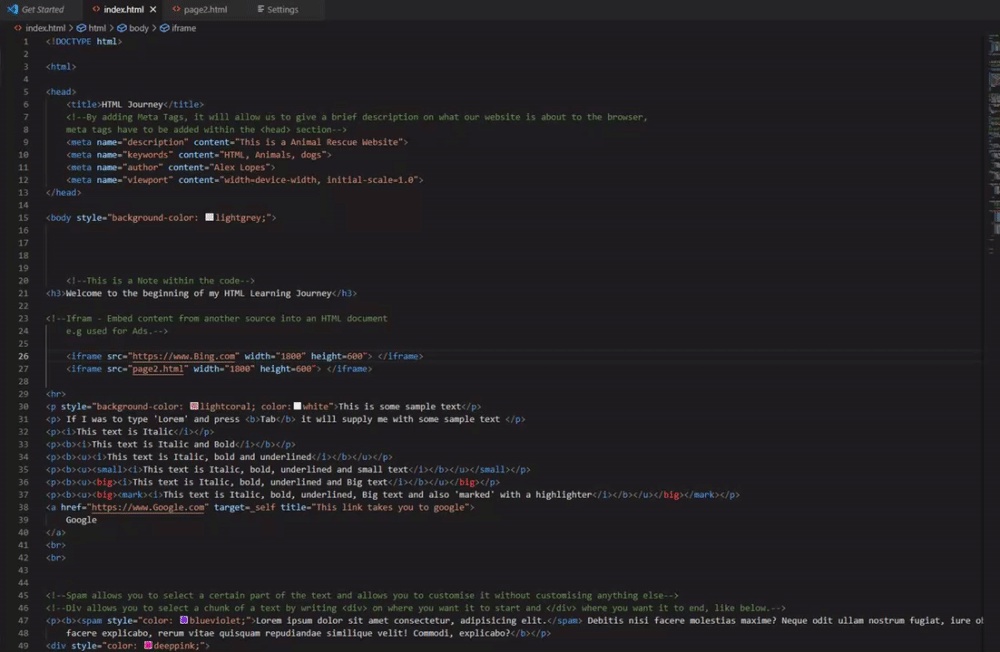Click the deeppink color swatch on line 49
The width and height of the screenshot is (1000, 652).
[x=148, y=646]
